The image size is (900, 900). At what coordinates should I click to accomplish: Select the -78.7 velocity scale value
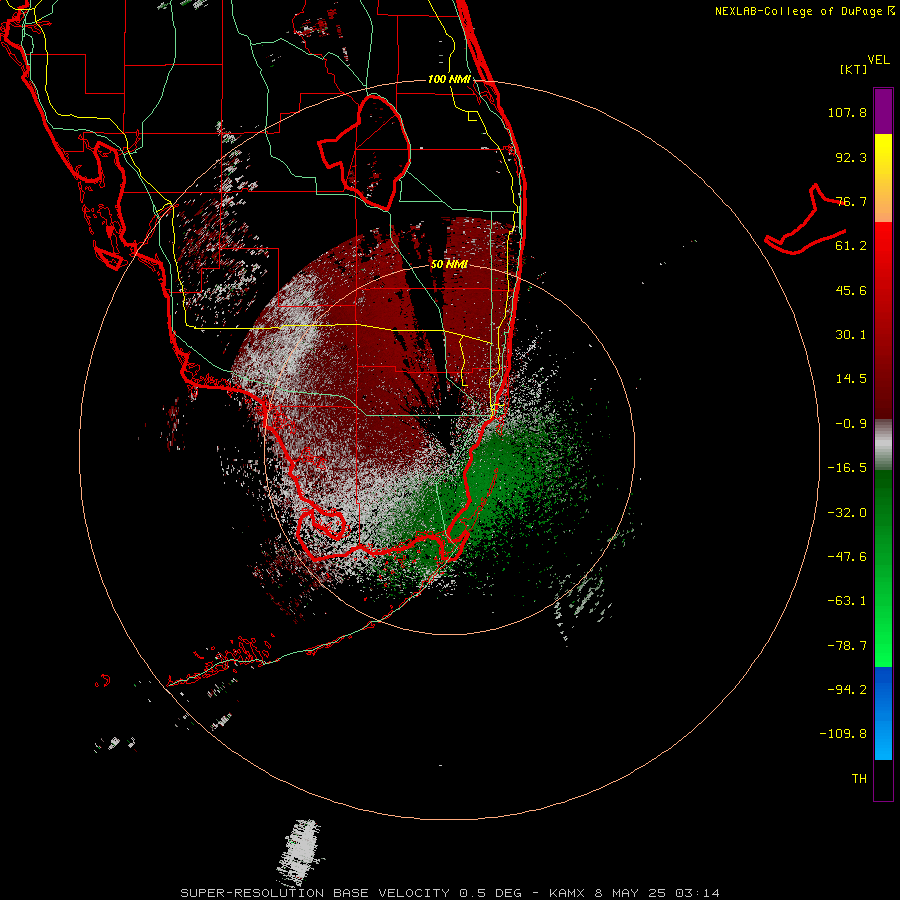point(847,646)
